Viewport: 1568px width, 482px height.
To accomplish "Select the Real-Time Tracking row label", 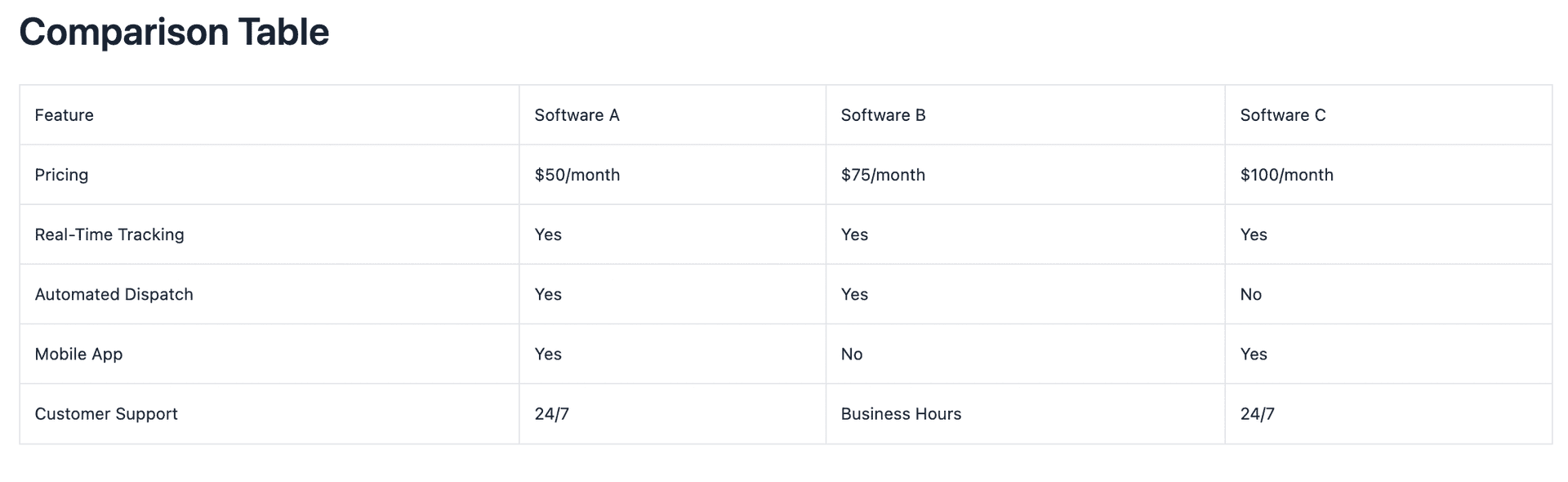I will coord(269,234).
